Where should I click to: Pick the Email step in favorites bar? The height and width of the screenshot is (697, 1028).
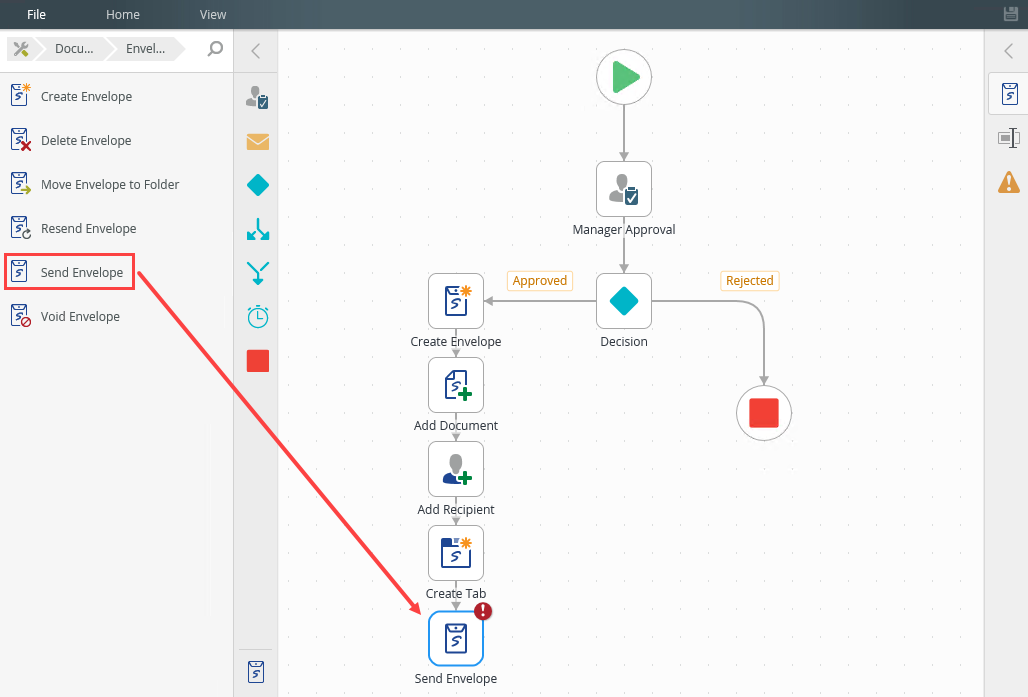258,141
